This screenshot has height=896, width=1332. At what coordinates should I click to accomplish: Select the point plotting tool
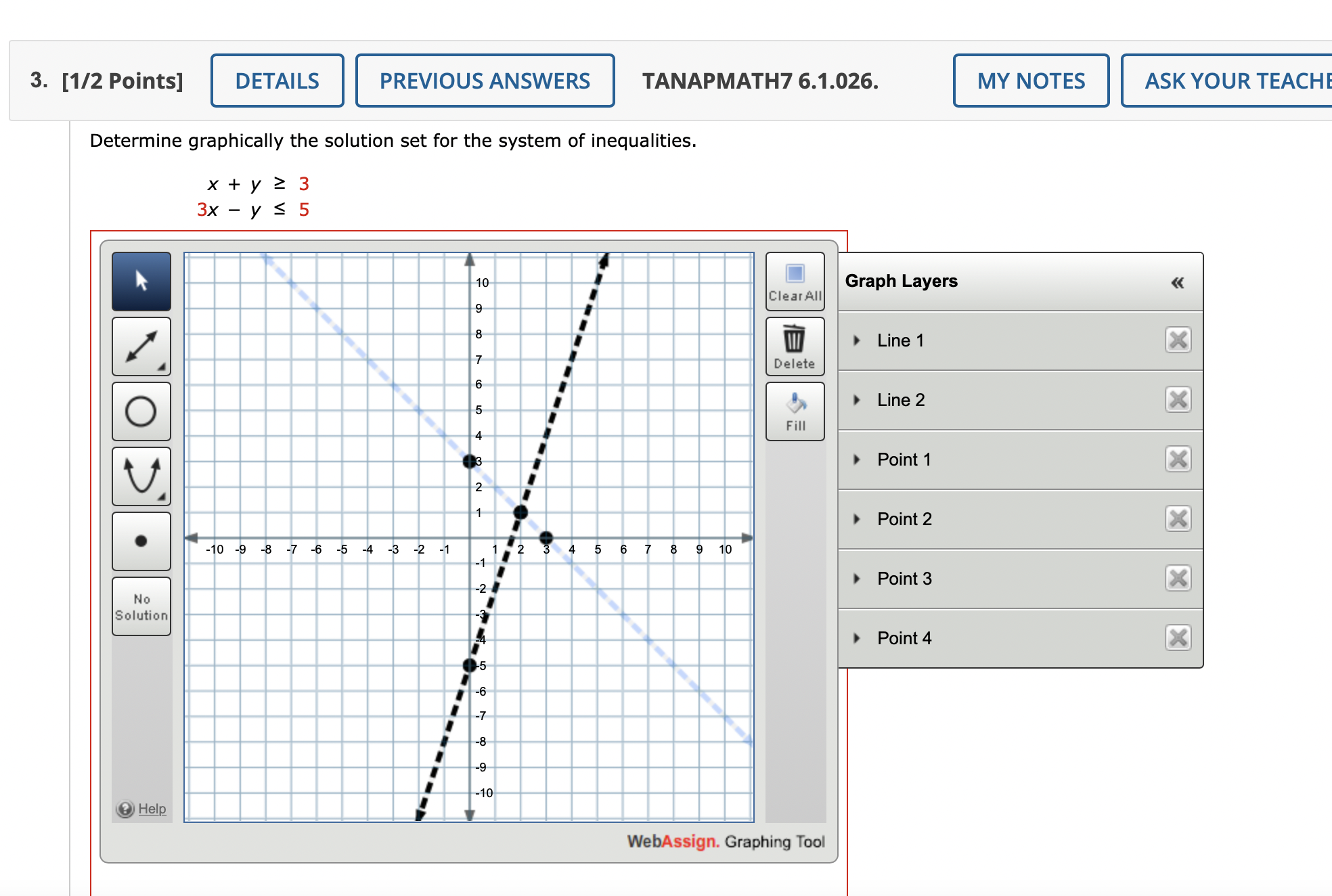click(x=141, y=541)
